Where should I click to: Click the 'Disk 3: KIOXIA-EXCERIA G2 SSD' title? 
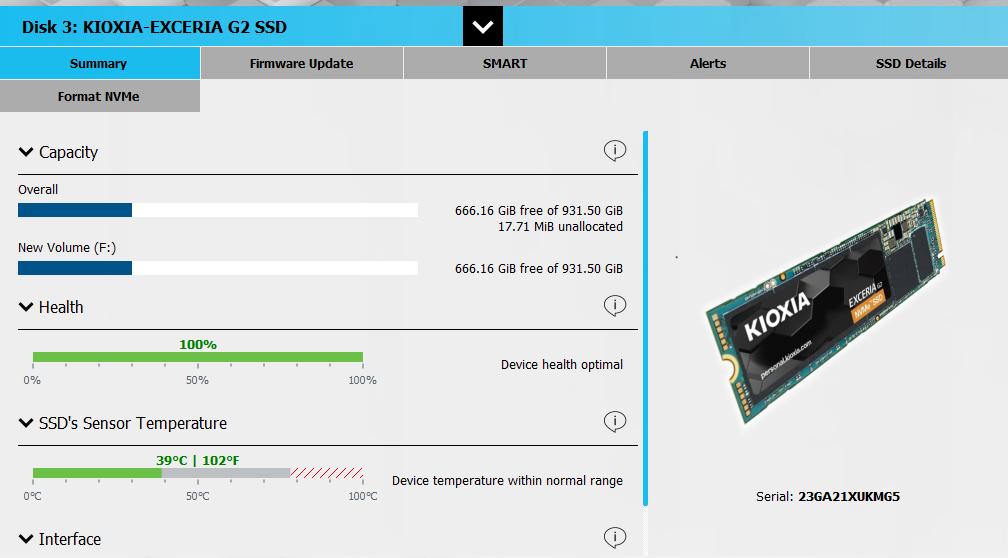coord(154,27)
